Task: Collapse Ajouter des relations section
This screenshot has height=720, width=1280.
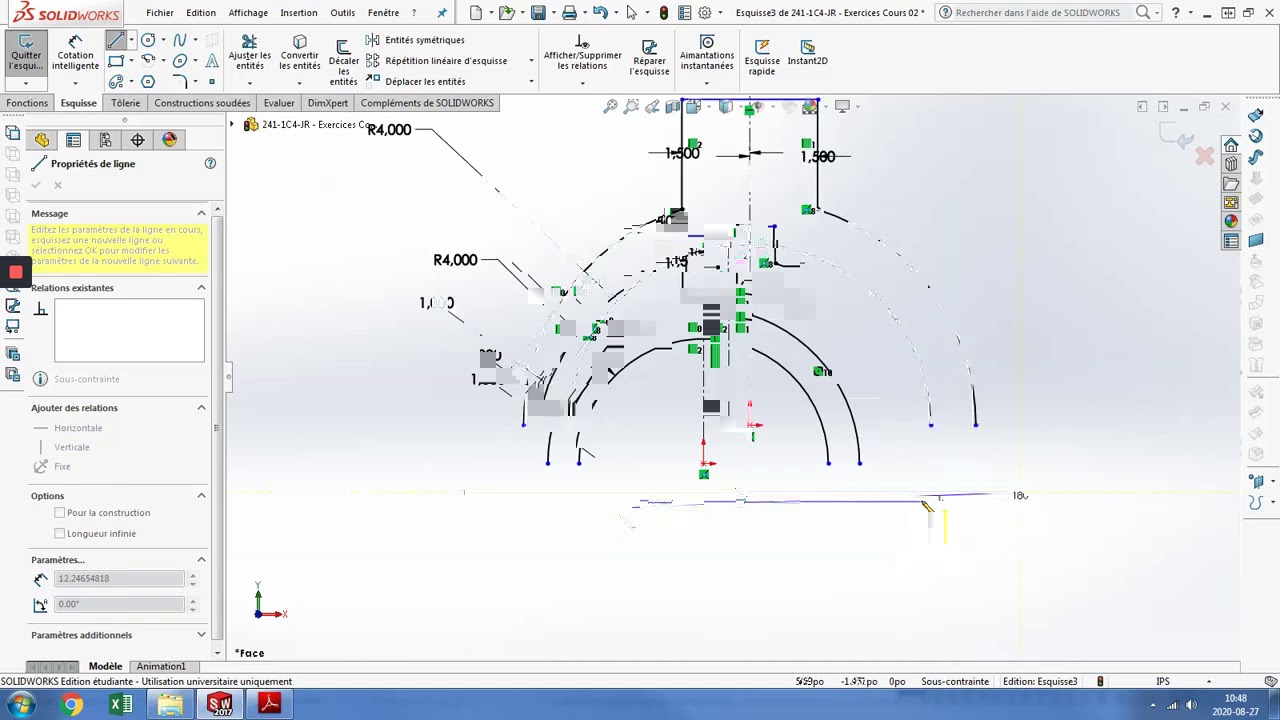Action: [x=201, y=408]
